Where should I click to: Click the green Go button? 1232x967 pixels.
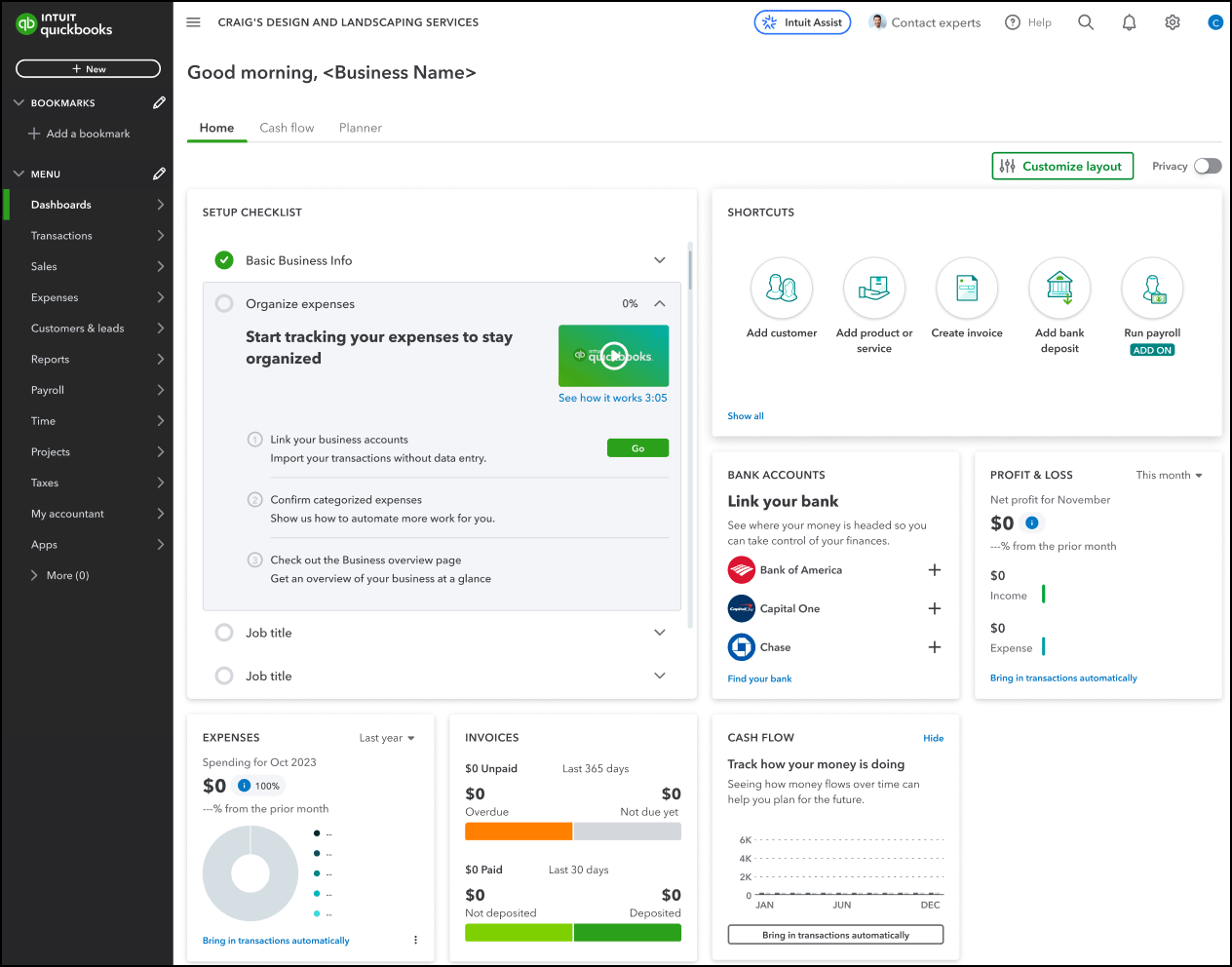click(x=637, y=448)
